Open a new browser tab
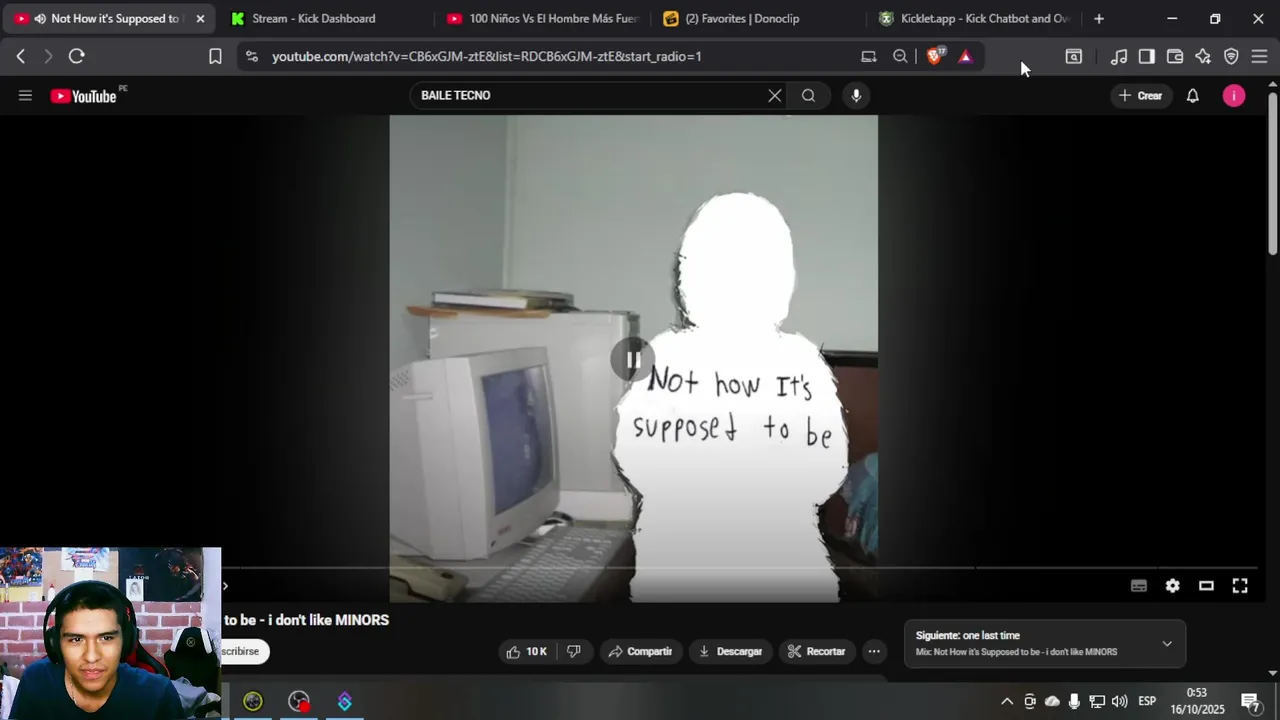 click(1099, 18)
